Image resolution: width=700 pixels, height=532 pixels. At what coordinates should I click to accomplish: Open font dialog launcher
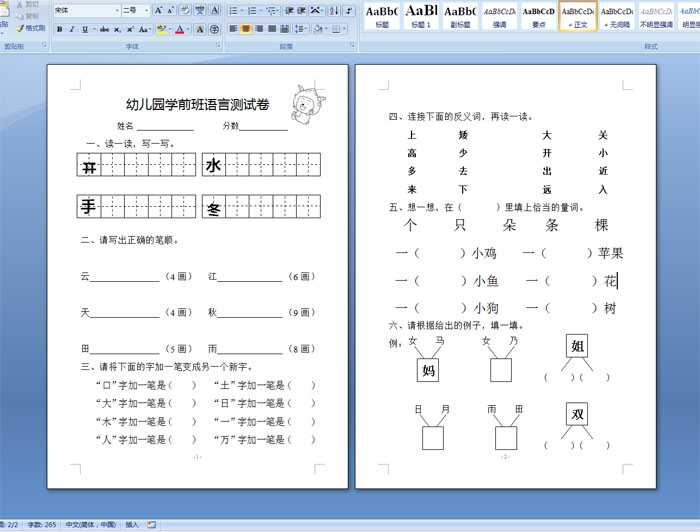pyautogui.click(x=218, y=46)
